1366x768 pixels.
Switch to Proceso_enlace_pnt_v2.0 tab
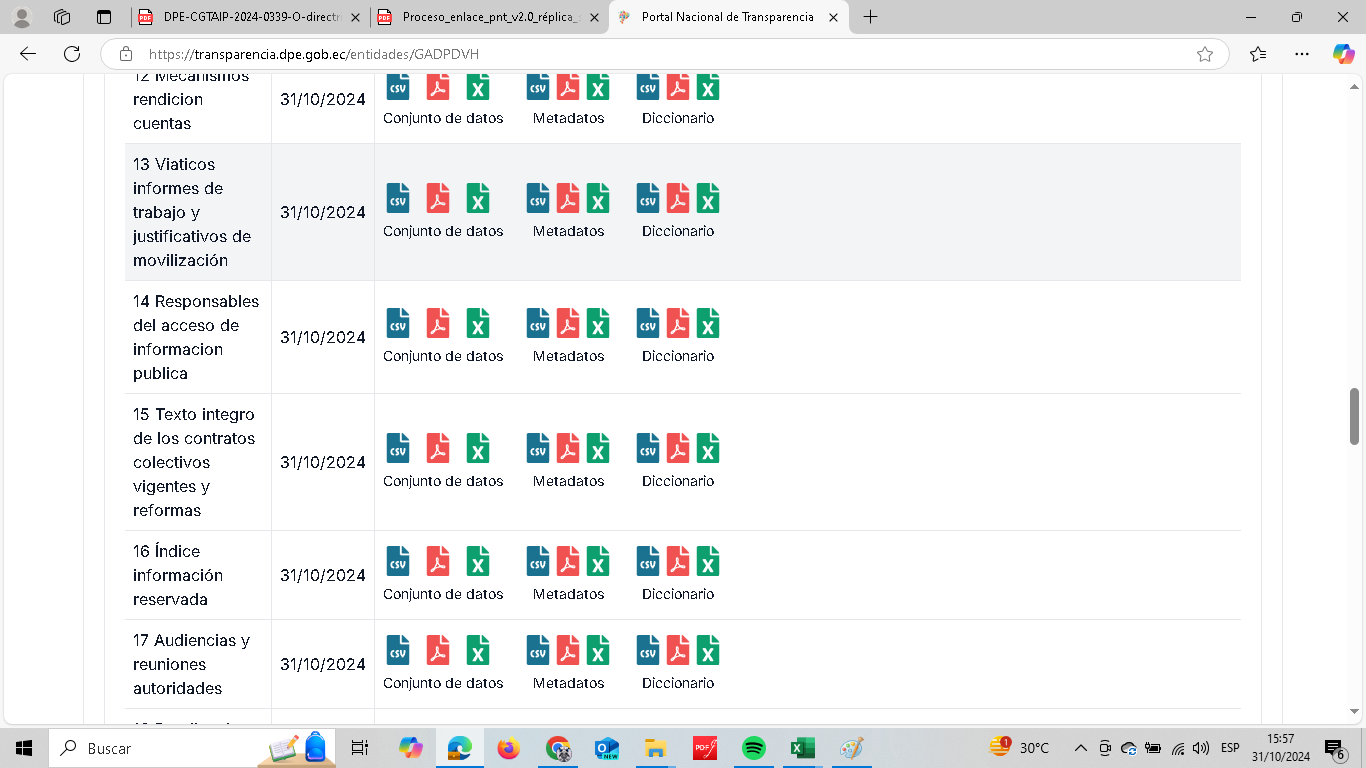(478, 17)
